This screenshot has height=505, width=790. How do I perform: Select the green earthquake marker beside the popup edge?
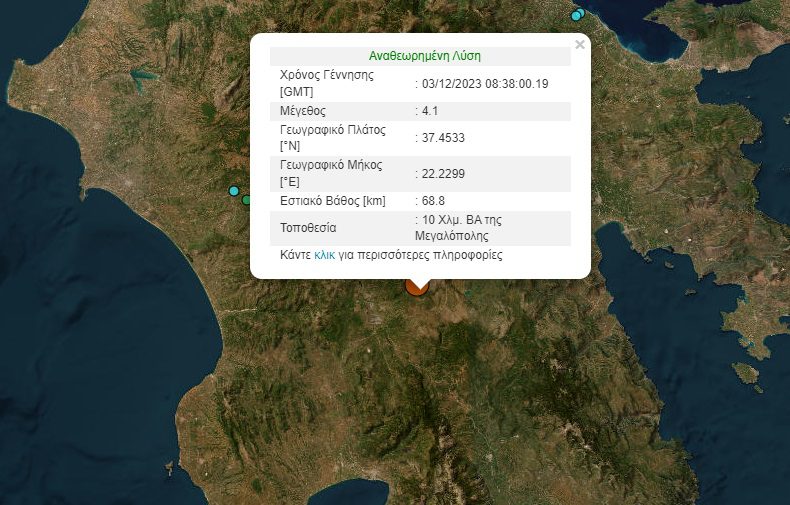246,200
